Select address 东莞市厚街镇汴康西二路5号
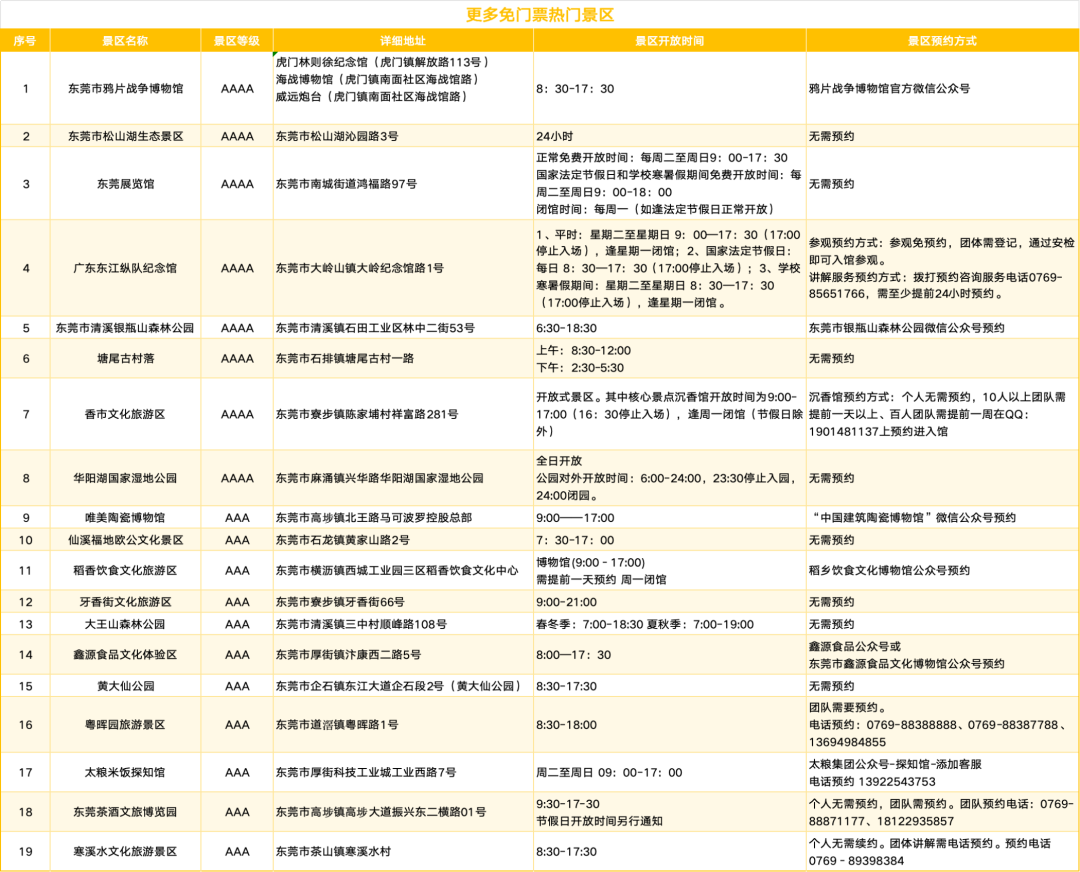 [349, 654]
